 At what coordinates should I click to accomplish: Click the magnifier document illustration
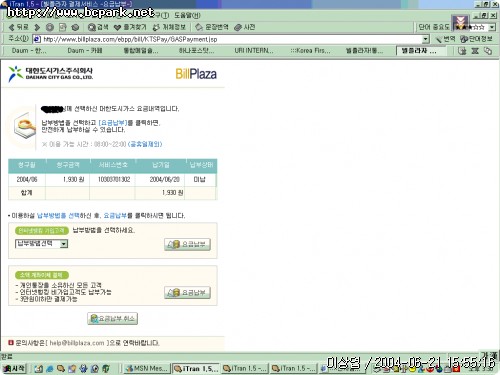click(25, 127)
